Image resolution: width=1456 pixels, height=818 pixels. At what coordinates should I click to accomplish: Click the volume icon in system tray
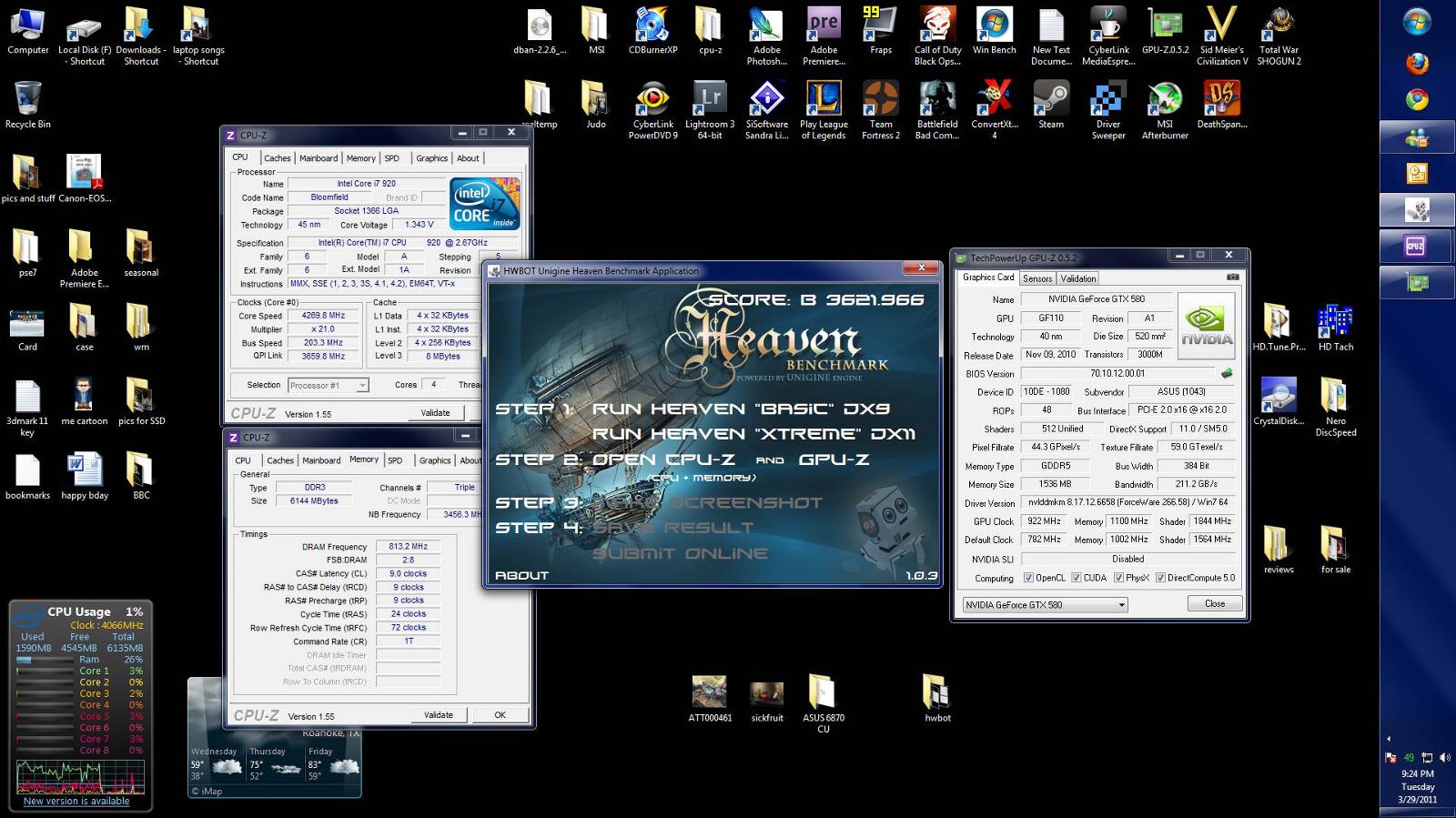tap(1445, 757)
